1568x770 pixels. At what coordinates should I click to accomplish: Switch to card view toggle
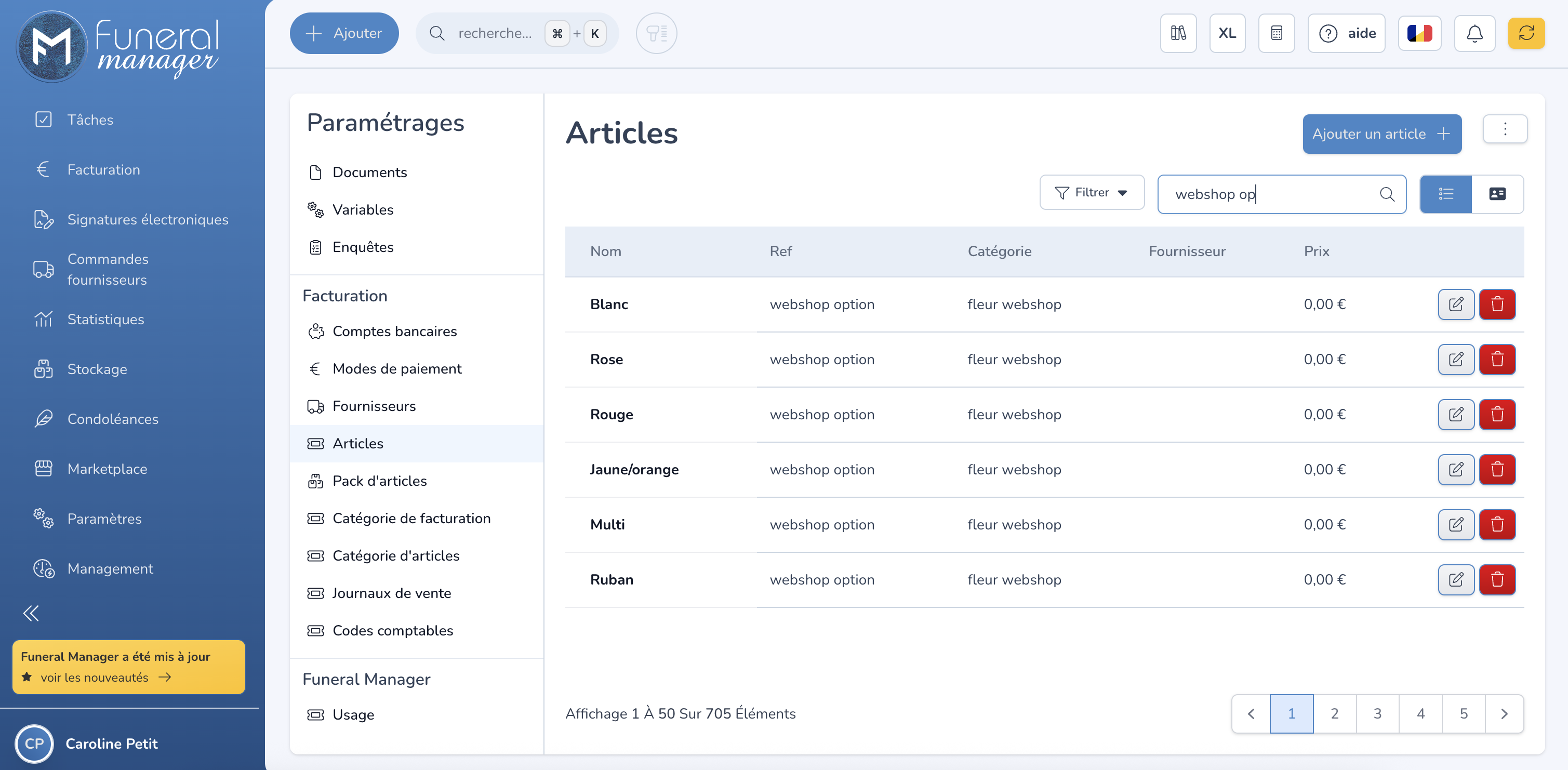click(1497, 194)
